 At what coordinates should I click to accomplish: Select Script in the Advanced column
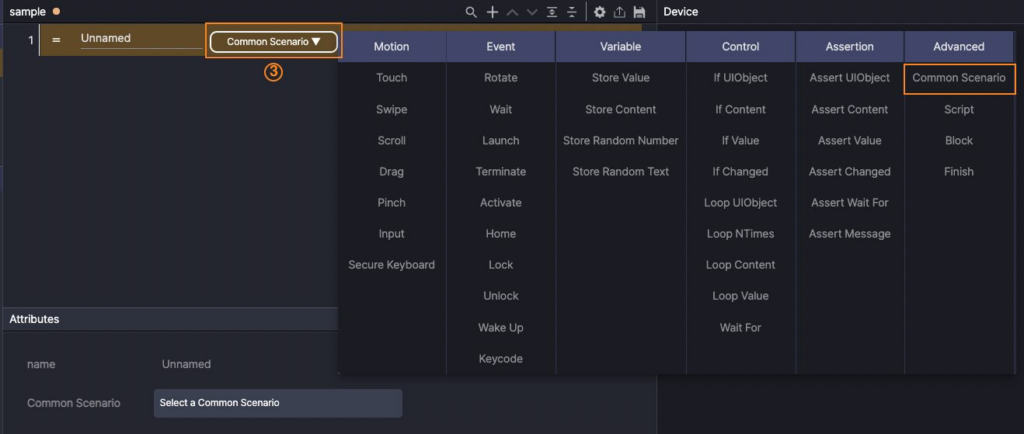[x=958, y=110]
